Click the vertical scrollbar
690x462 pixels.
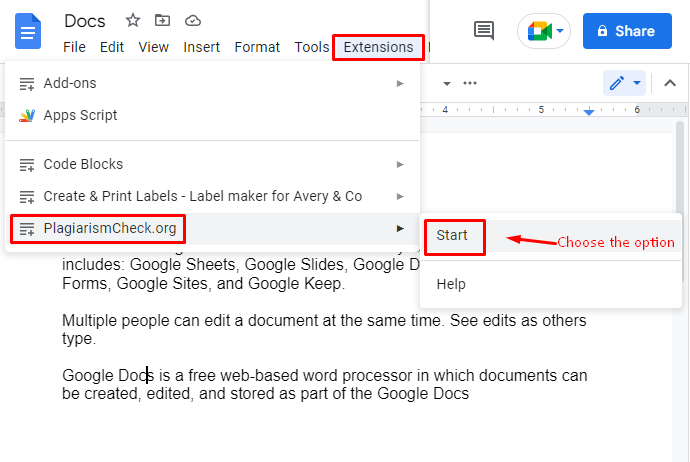tap(680, 202)
